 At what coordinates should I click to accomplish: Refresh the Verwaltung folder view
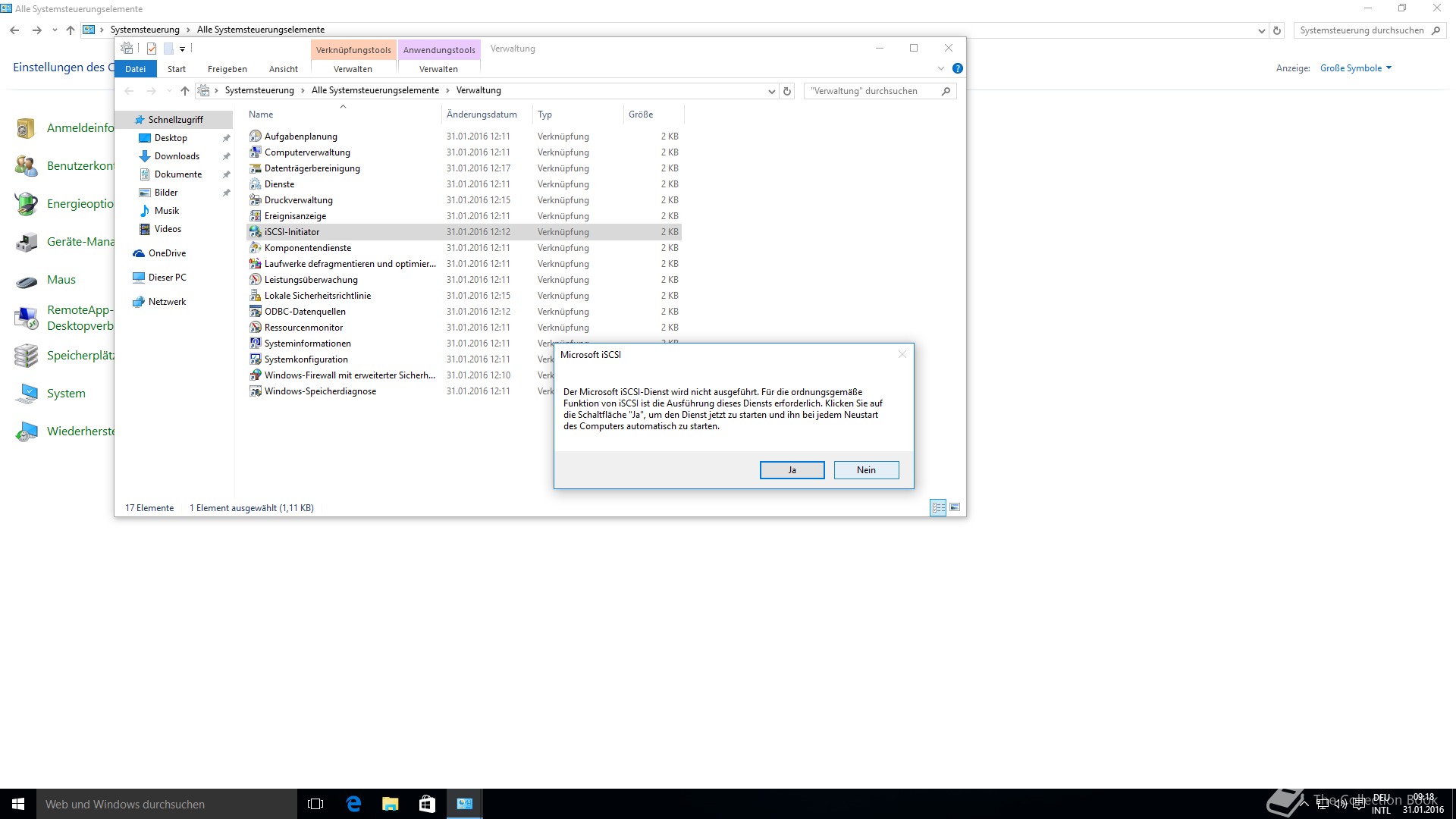[x=787, y=91]
